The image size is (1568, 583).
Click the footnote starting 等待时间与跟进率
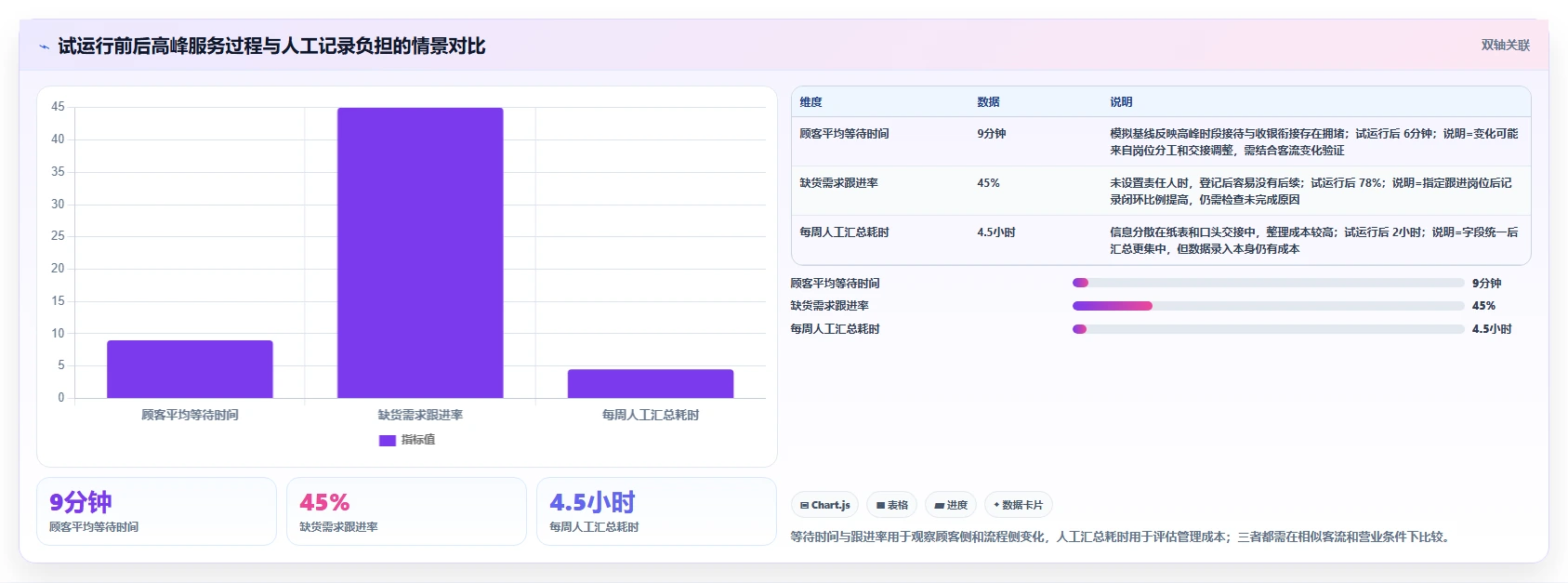(x=1122, y=537)
